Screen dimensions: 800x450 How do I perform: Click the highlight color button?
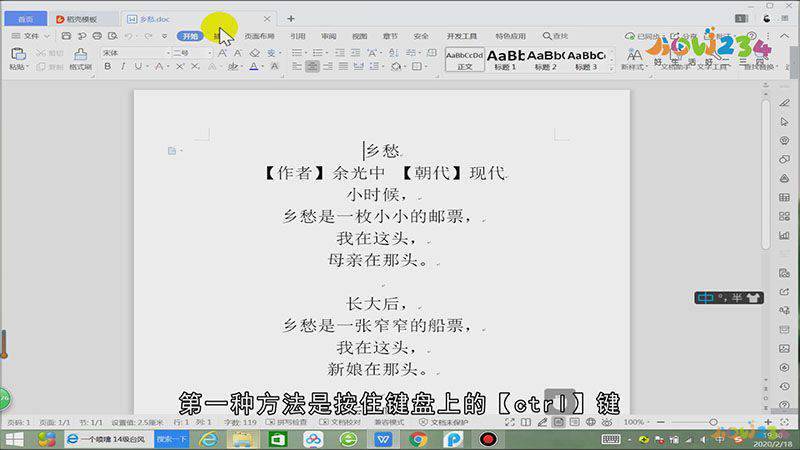point(232,66)
